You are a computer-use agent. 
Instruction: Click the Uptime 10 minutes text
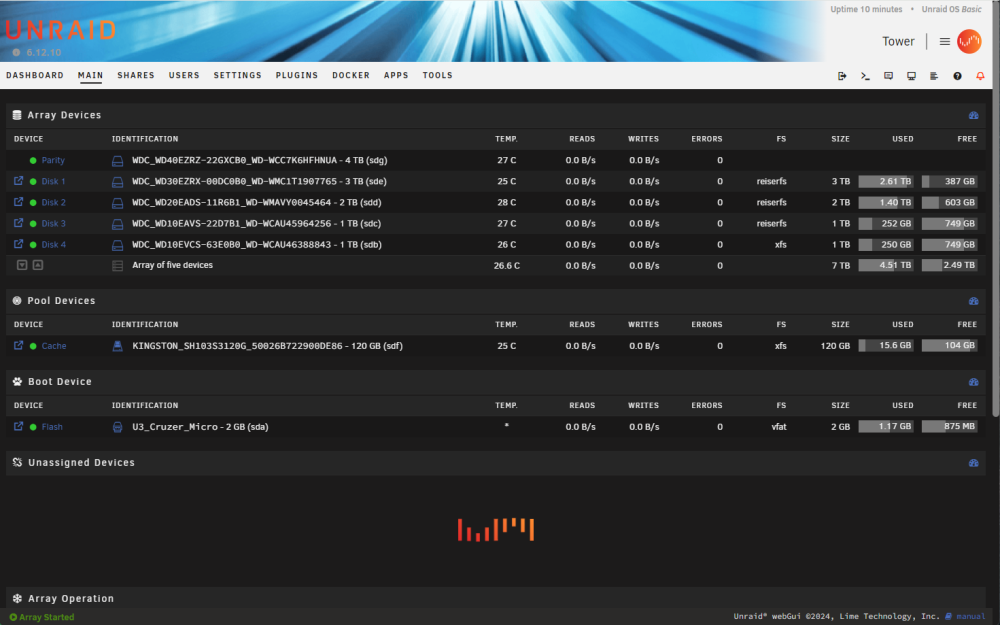[x=866, y=10]
